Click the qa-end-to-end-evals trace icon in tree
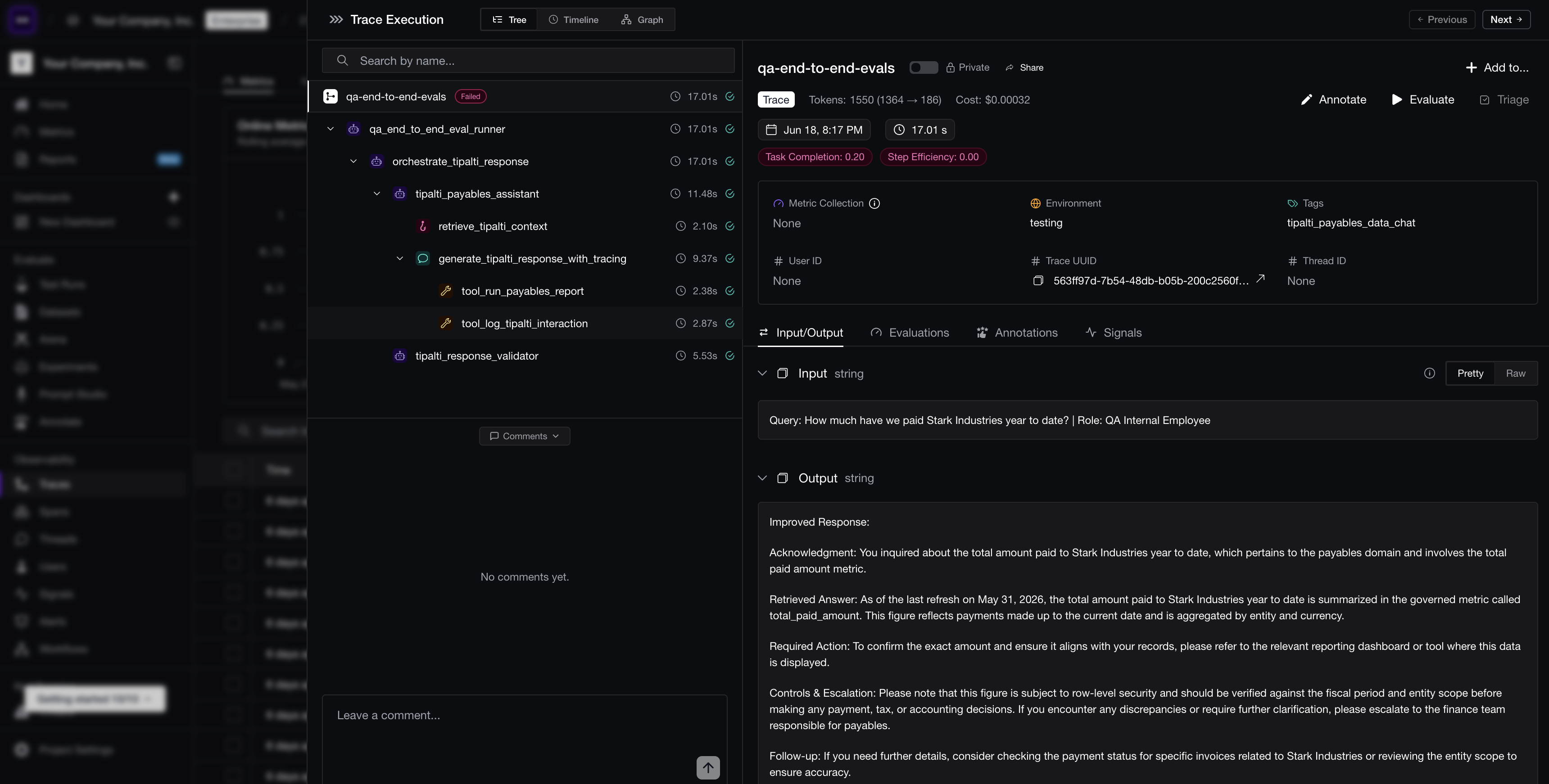1549x784 pixels. tap(330, 96)
